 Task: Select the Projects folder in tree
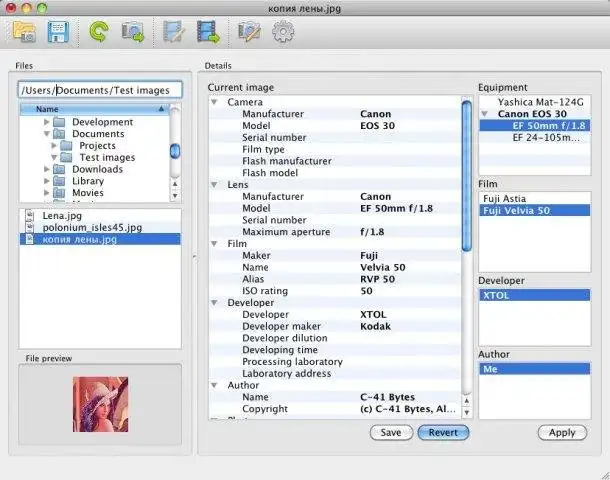click(x=98, y=145)
